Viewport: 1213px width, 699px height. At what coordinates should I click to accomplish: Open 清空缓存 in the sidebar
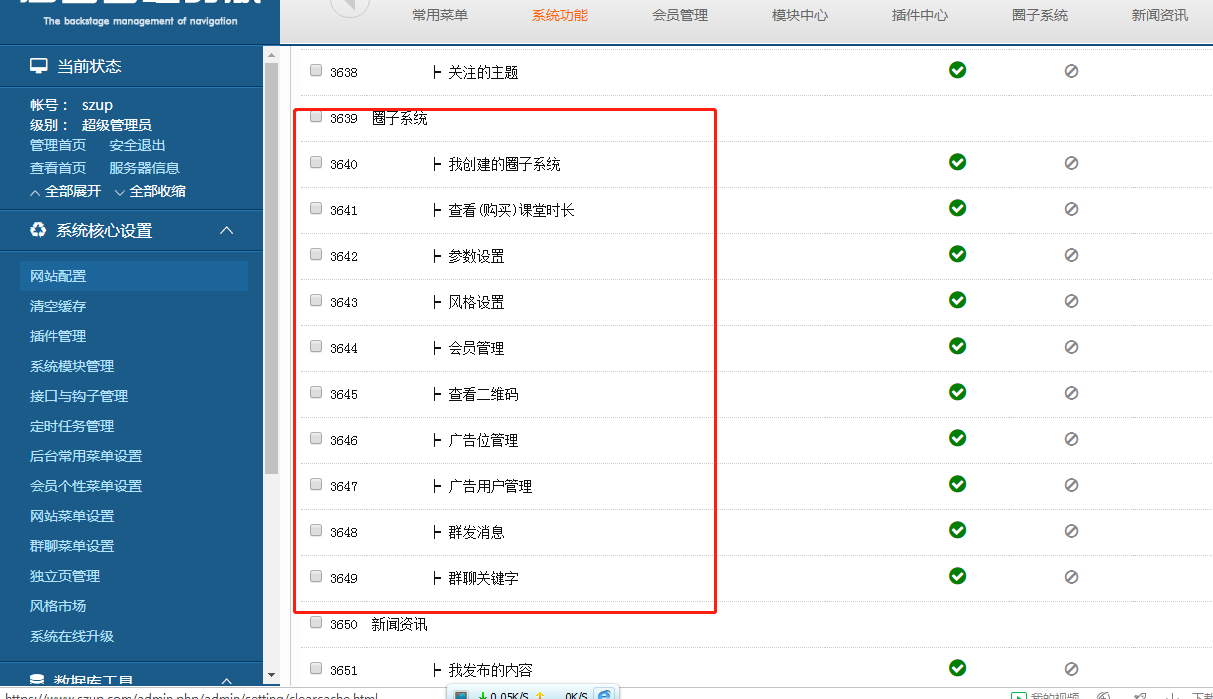coord(58,306)
